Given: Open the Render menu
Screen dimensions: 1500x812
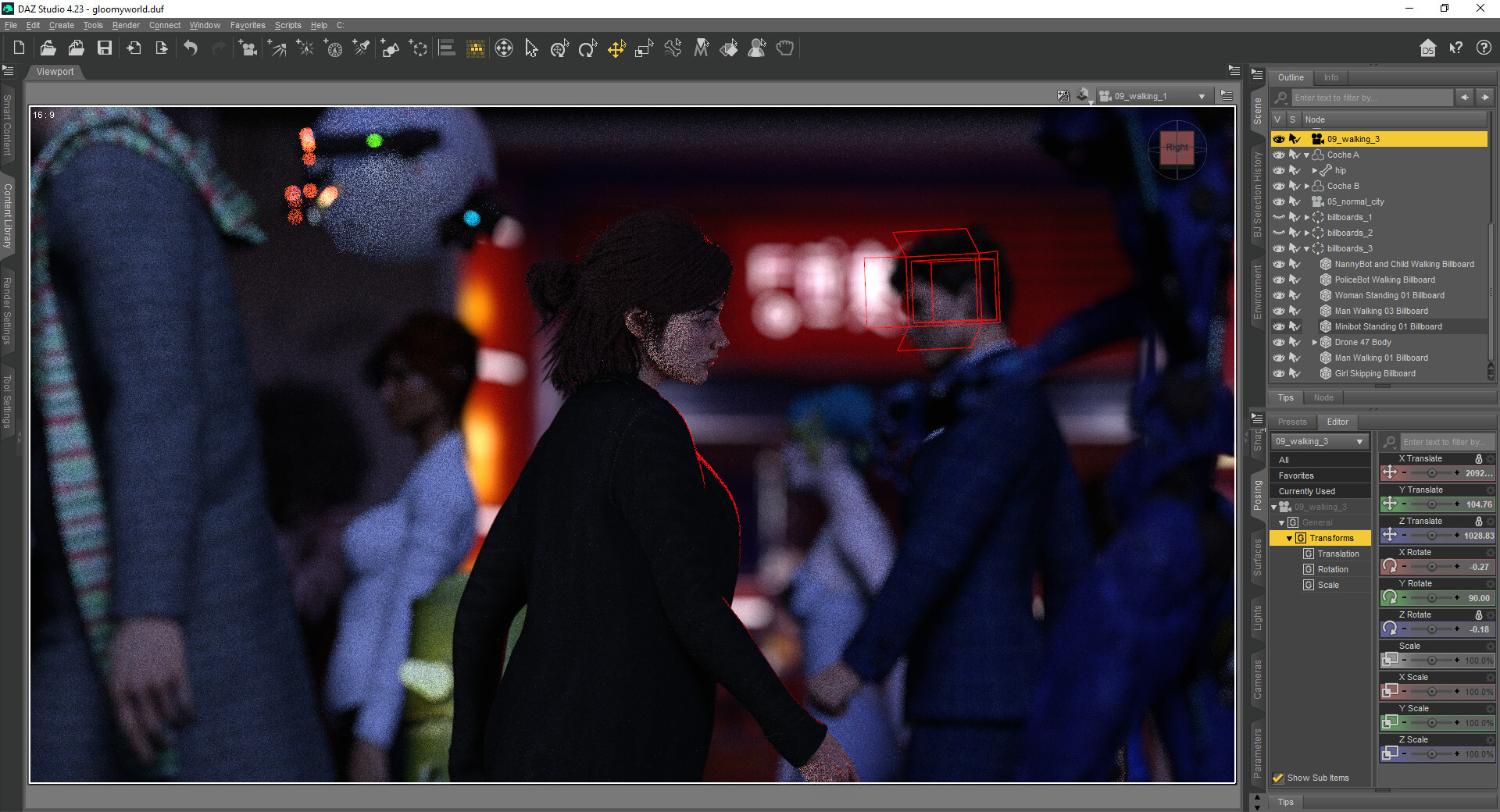Looking at the screenshot, I should 126,25.
